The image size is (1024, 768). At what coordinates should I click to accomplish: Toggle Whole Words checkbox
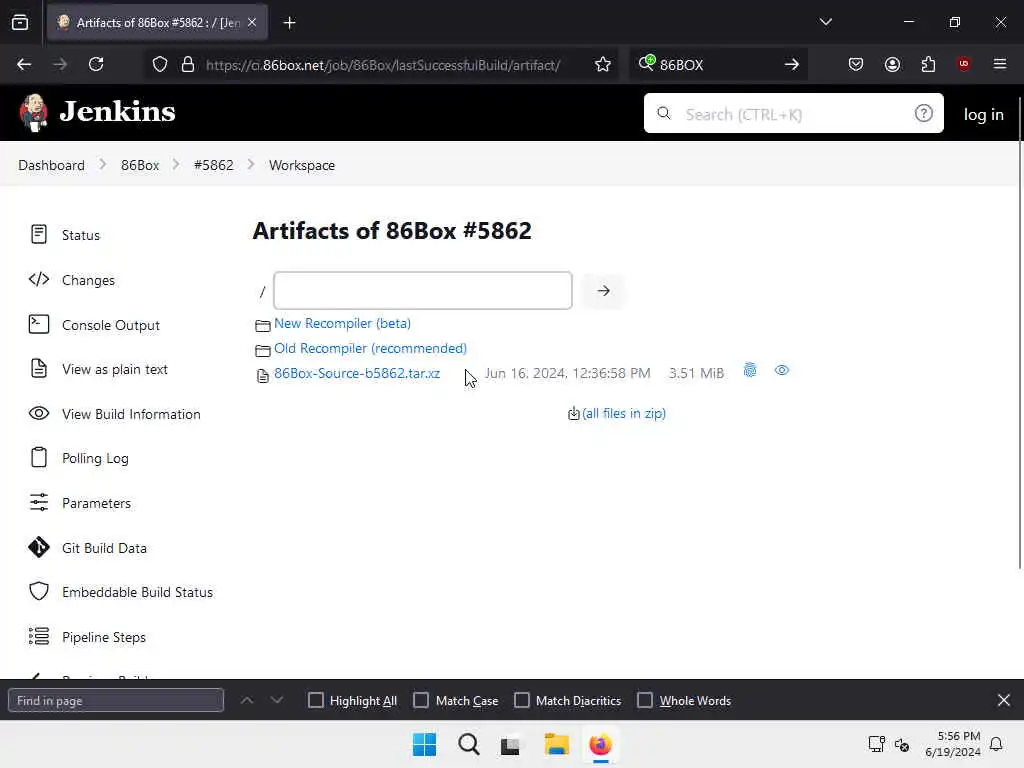pos(645,700)
